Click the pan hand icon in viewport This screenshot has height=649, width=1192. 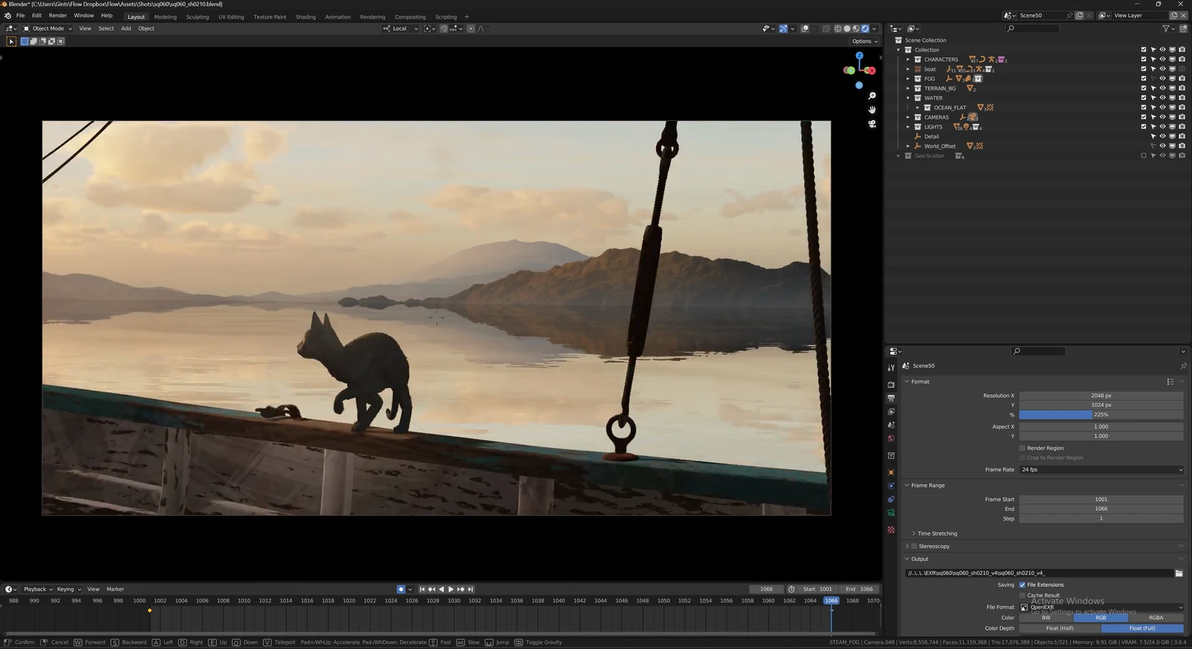click(872, 110)
